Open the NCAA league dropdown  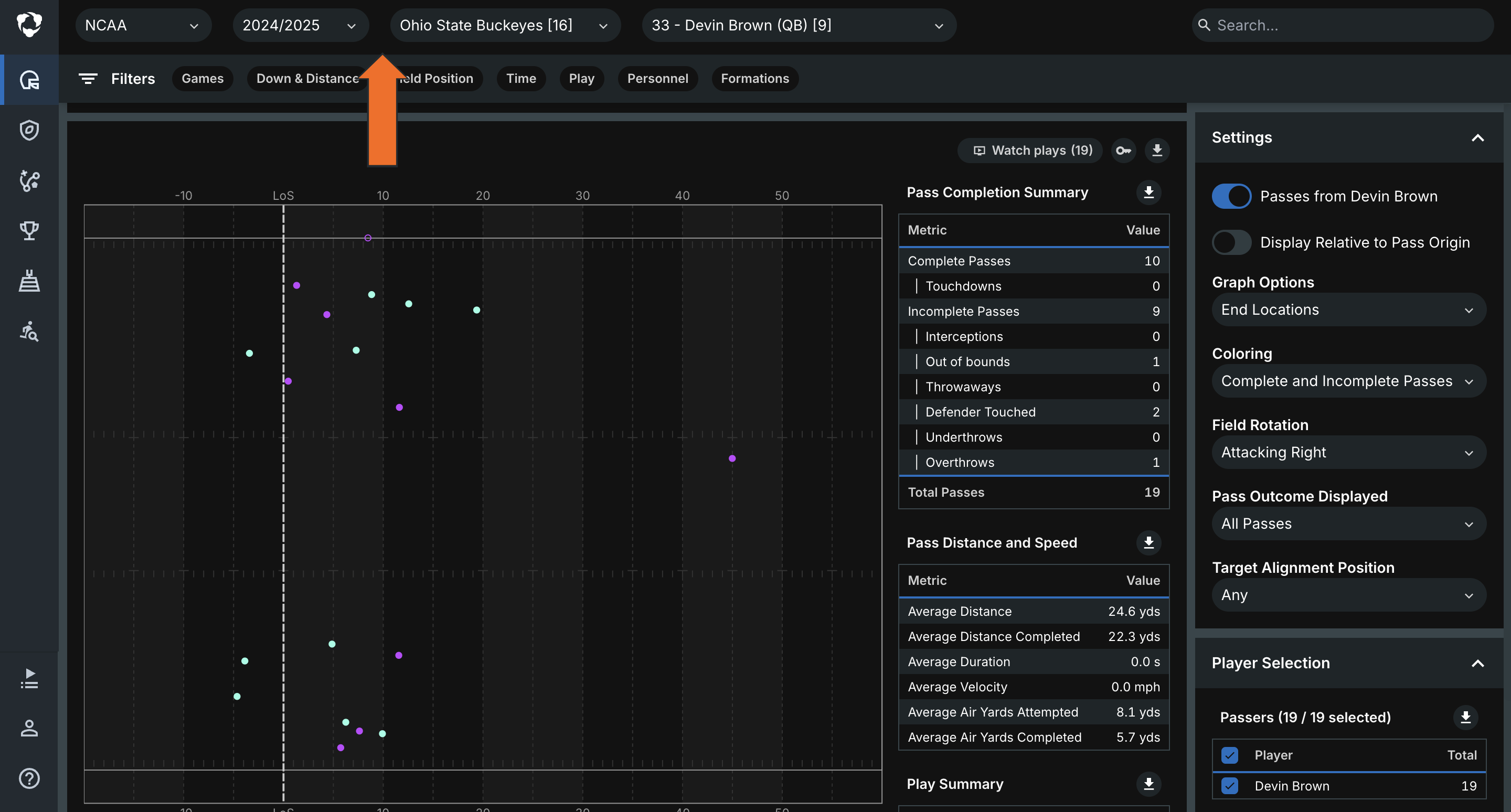pyautogui.click(x=143, y=25)
